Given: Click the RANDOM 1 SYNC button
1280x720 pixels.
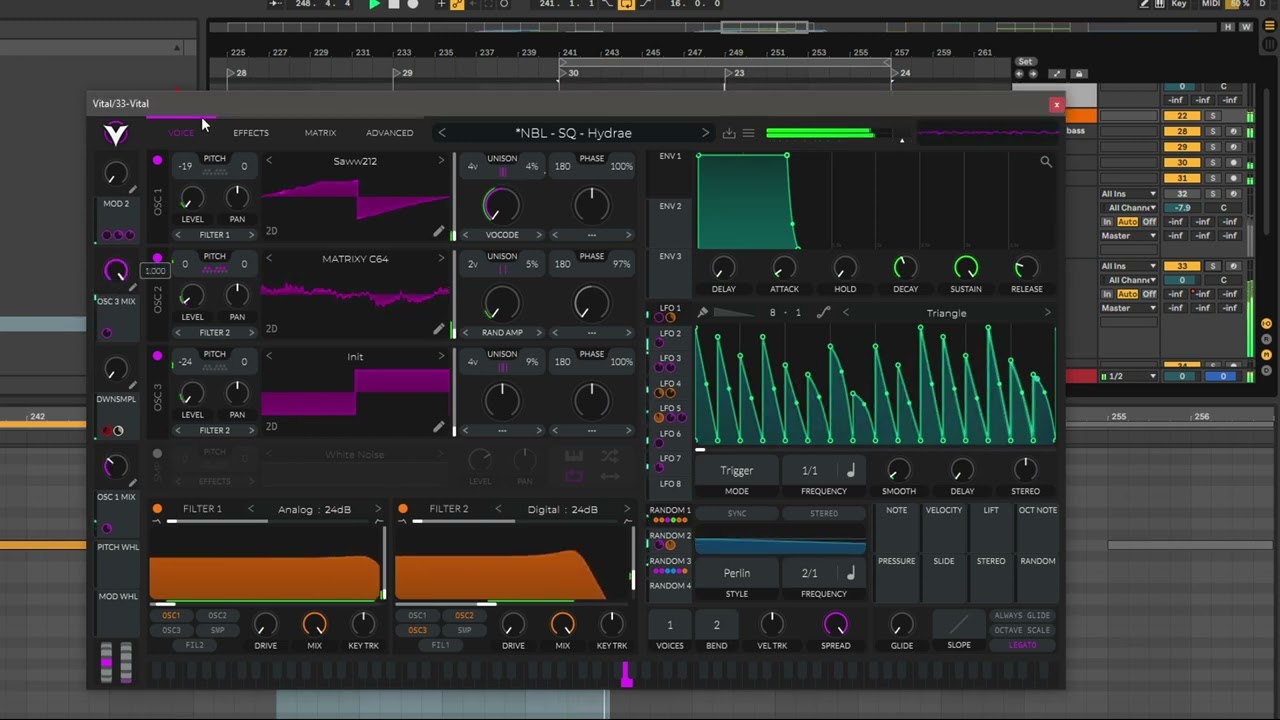Looking at the screenshot, I should pyautogui.click(x=737, y=514).
